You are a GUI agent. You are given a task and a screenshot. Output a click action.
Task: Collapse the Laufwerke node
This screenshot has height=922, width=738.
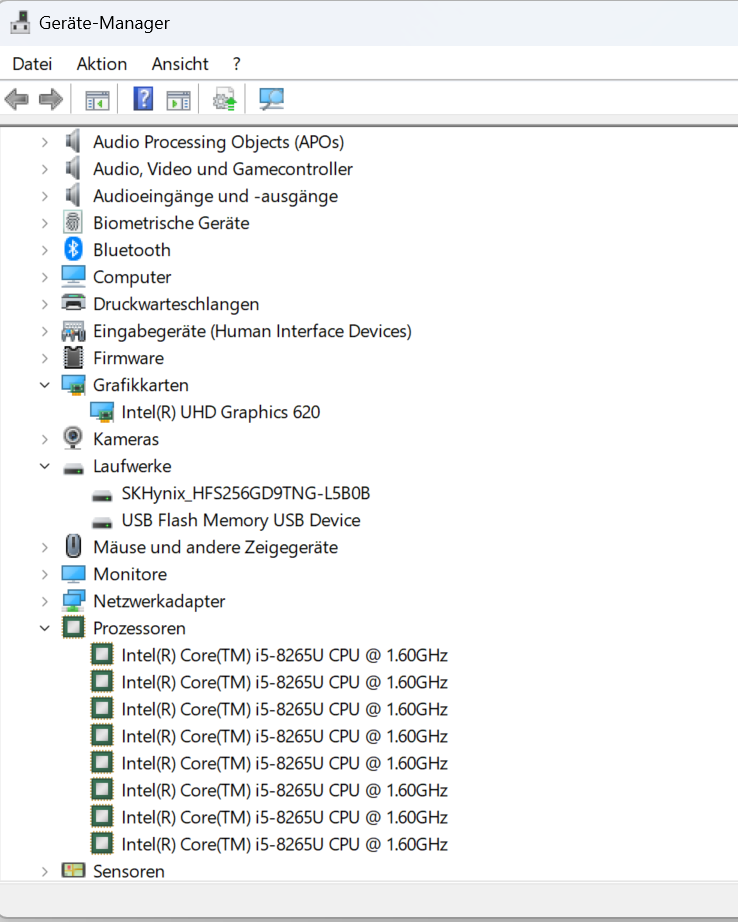pos(45,466)
